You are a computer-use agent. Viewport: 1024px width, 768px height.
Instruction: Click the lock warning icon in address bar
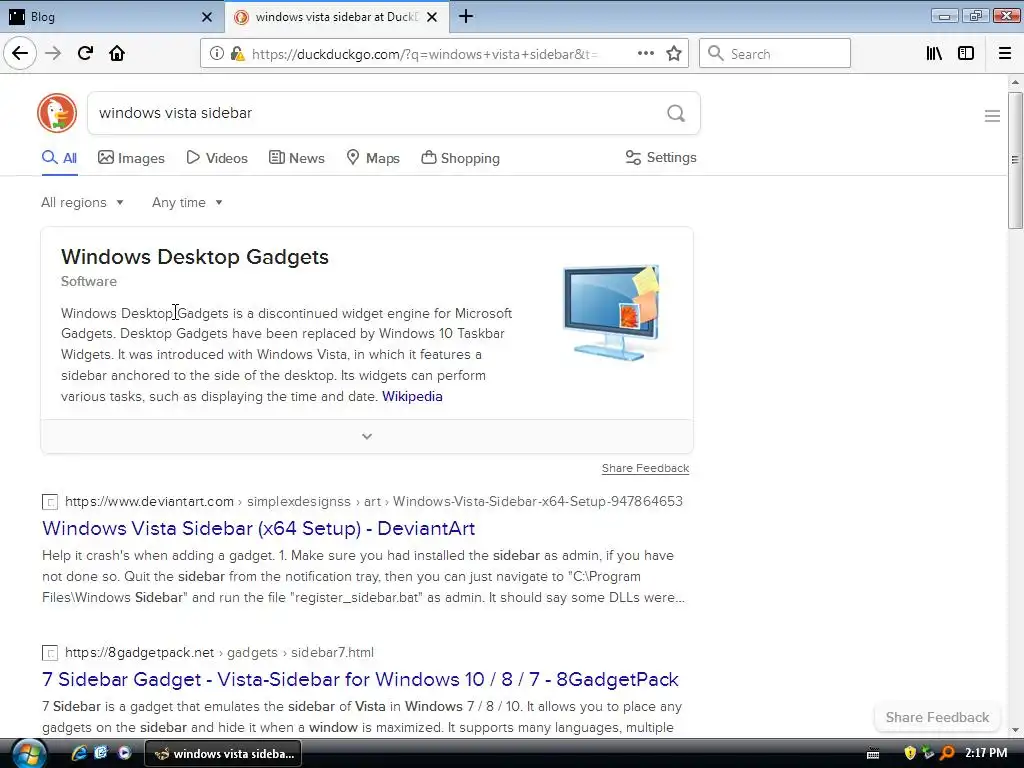tap(238, 54)
